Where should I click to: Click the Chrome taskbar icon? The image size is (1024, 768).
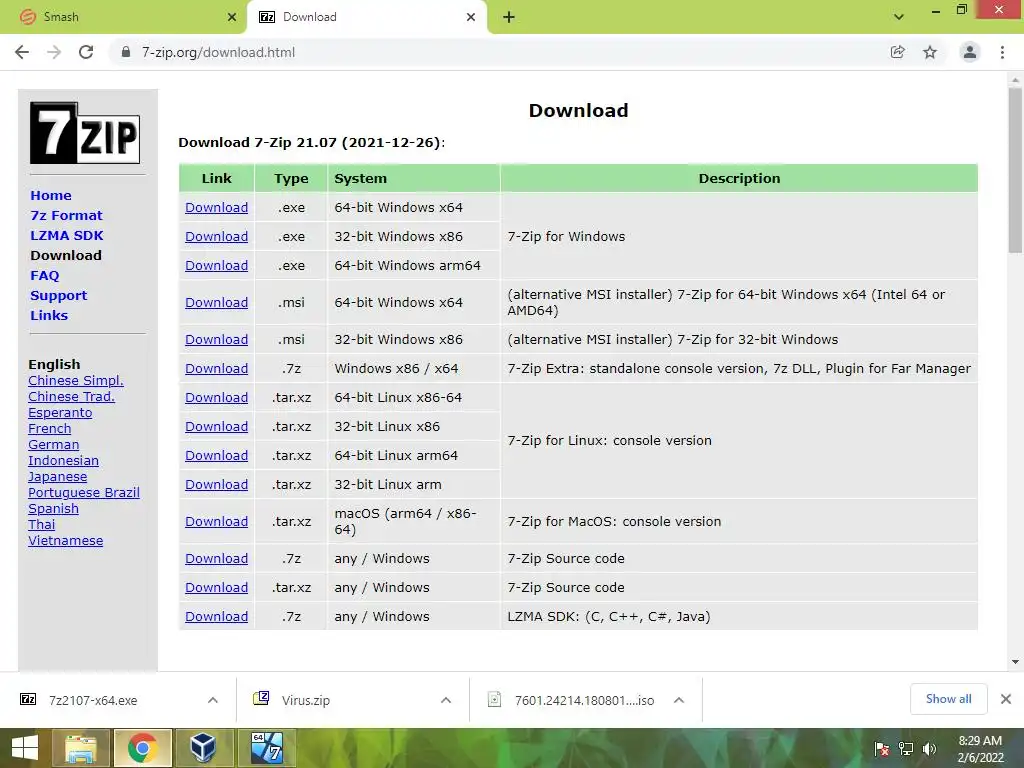142,748
